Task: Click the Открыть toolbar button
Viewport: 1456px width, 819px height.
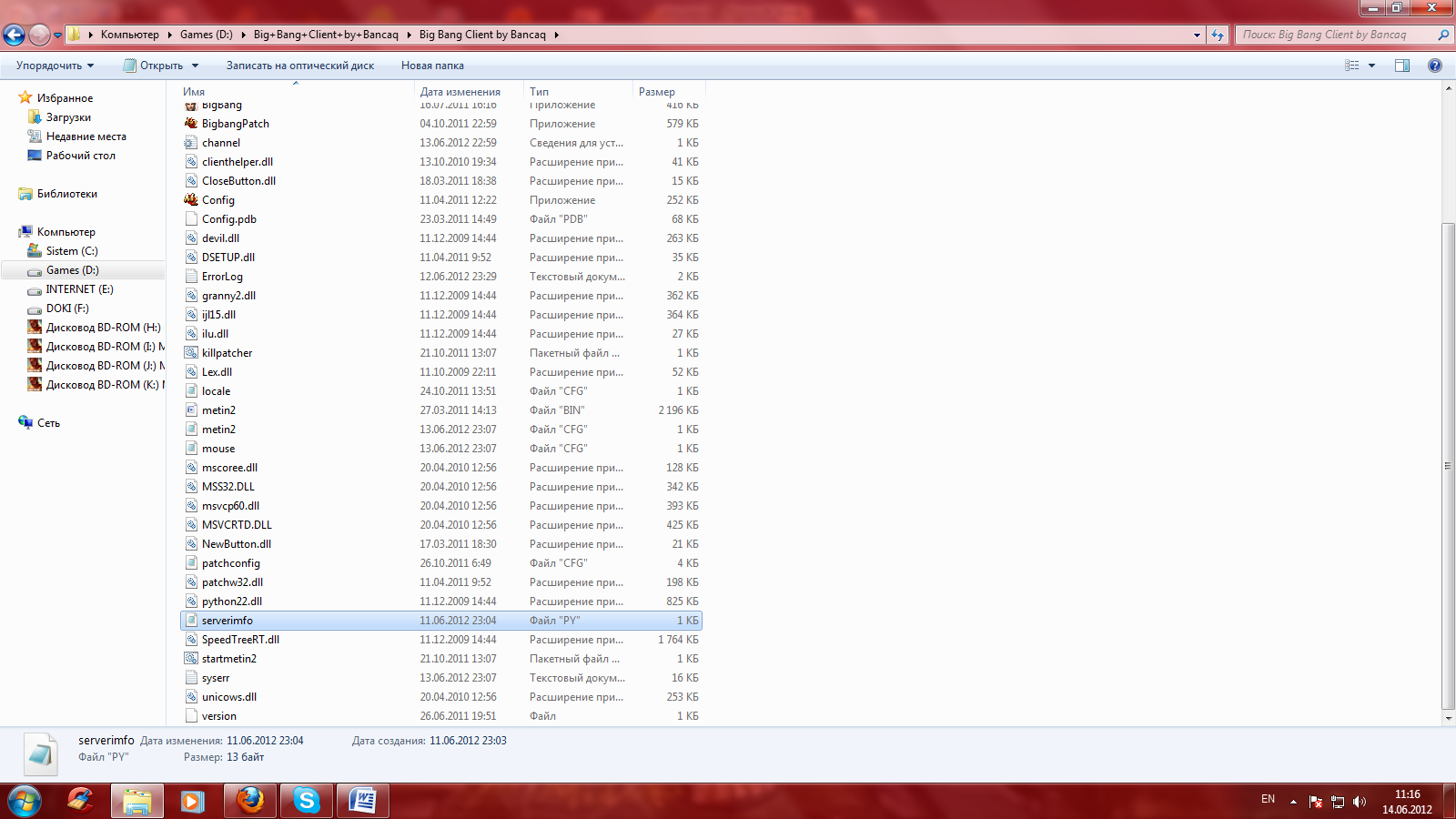Action: pyautogui.click(x=154, y=66)
